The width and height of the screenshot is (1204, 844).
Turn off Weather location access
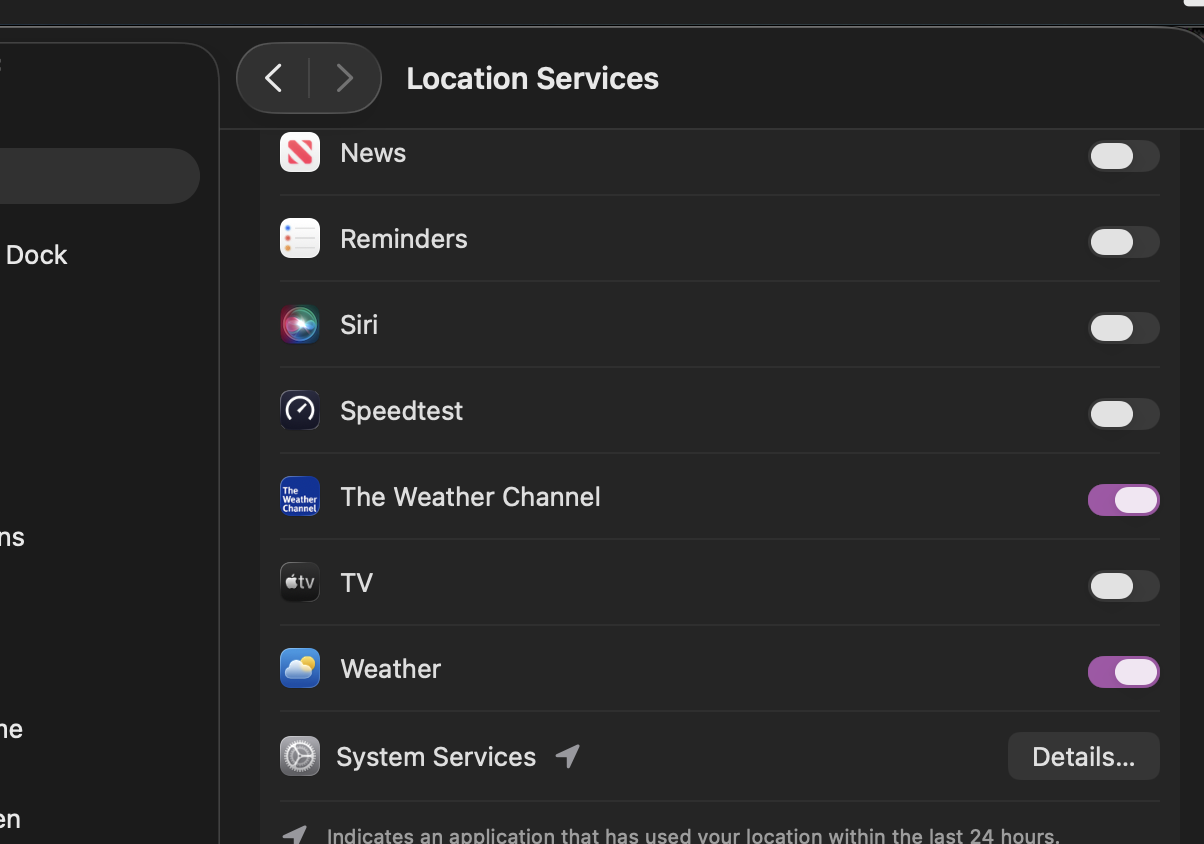tap(1124, 672)
